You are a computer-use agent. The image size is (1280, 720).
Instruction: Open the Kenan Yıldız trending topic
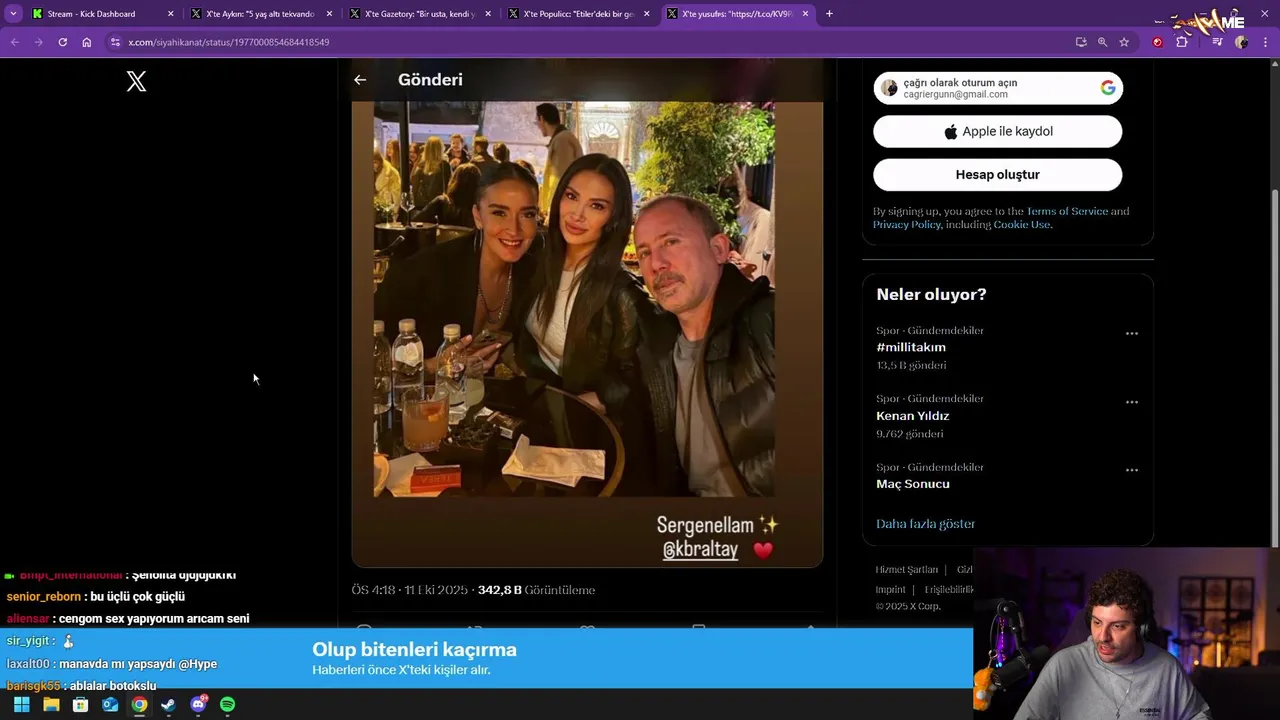coord(913,416)
